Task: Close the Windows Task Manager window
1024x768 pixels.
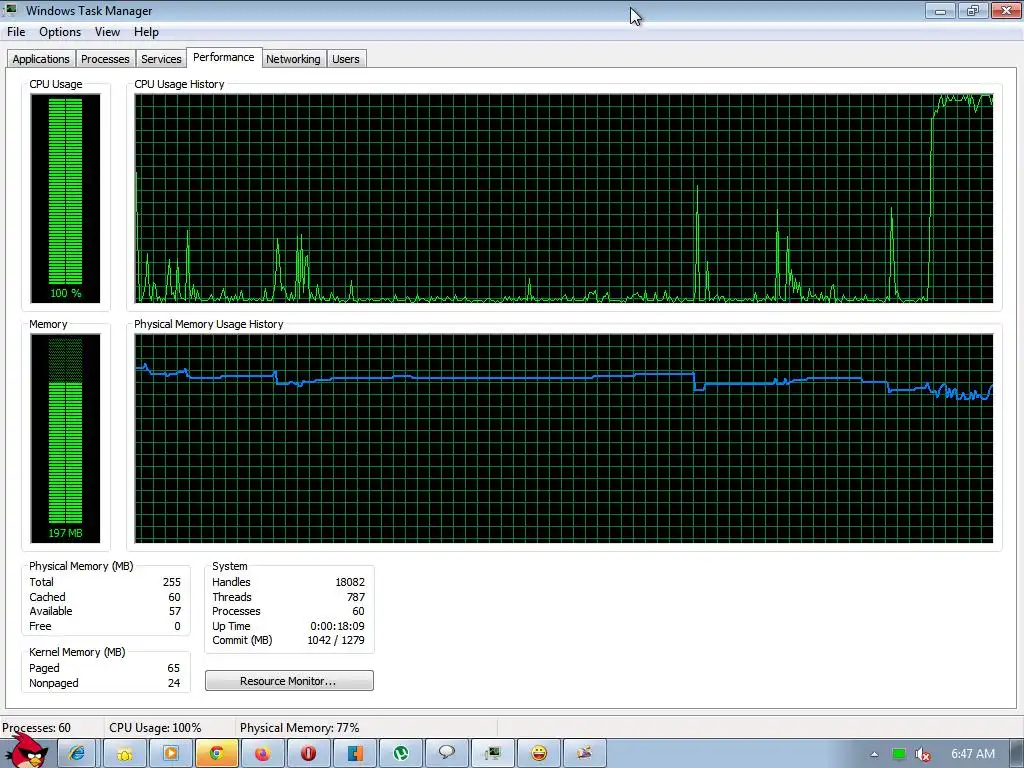Action: click(x=1006, y=10)
